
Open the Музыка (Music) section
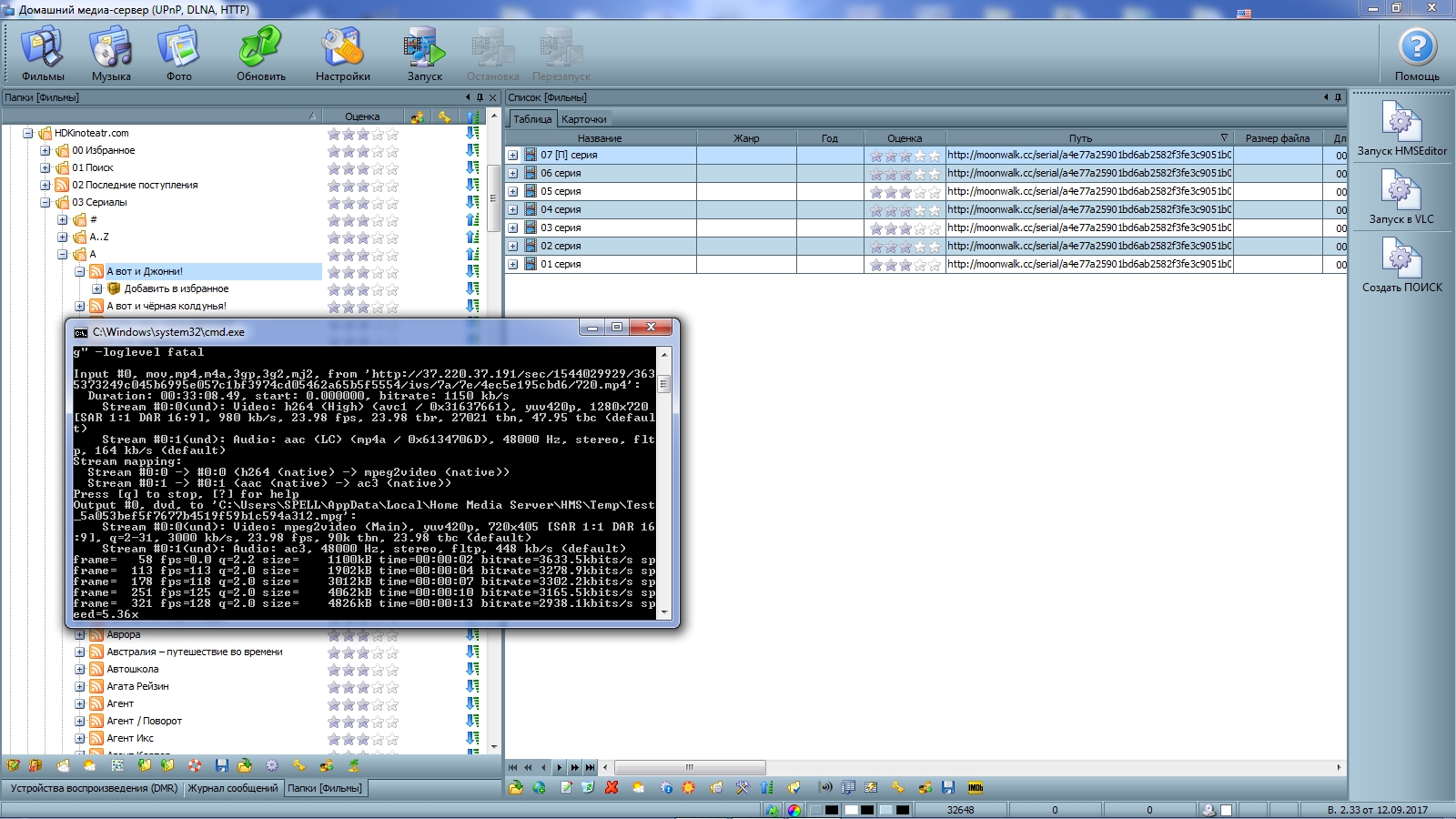[111, 55]
